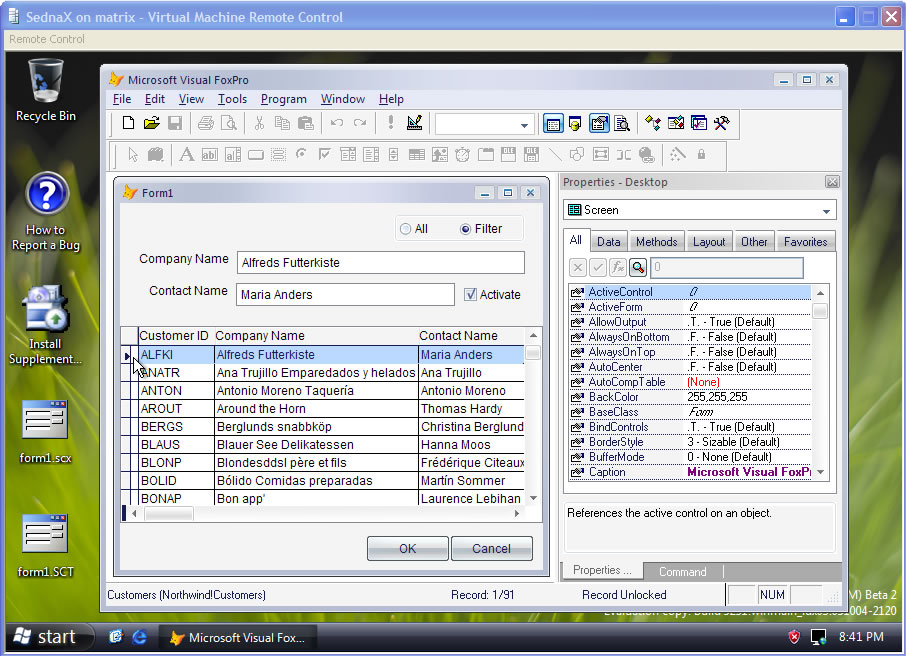Click the Save diskette toolbar icon

pyautogui.click(x=174, y=123)
